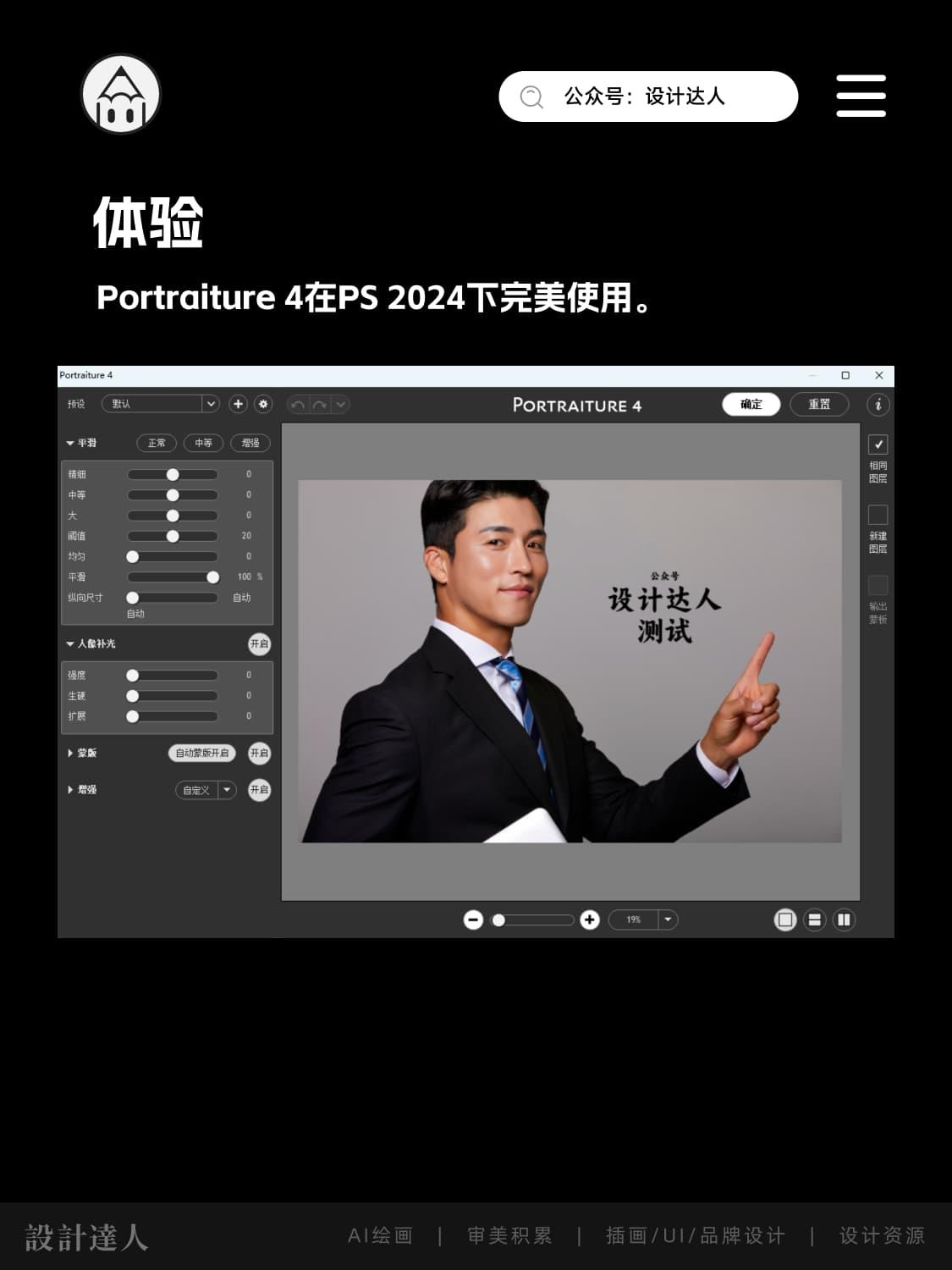Click the redo arrow icon

click(319, 405)
